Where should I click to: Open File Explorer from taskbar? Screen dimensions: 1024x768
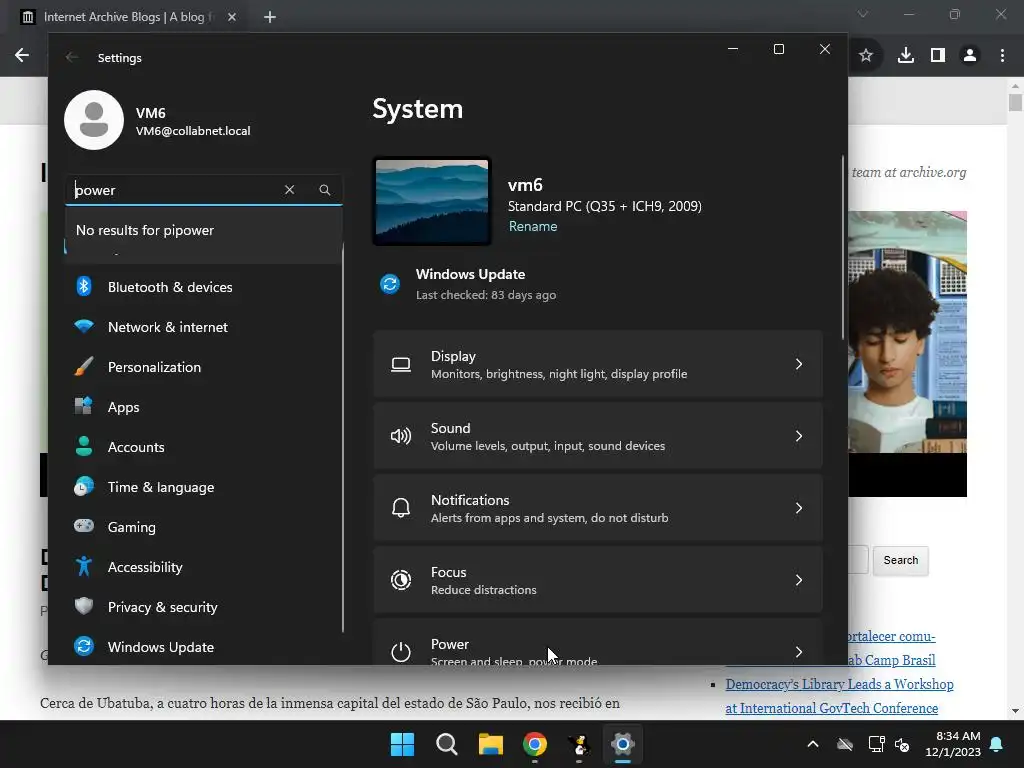pyautogui.click(x=490, y=744)
